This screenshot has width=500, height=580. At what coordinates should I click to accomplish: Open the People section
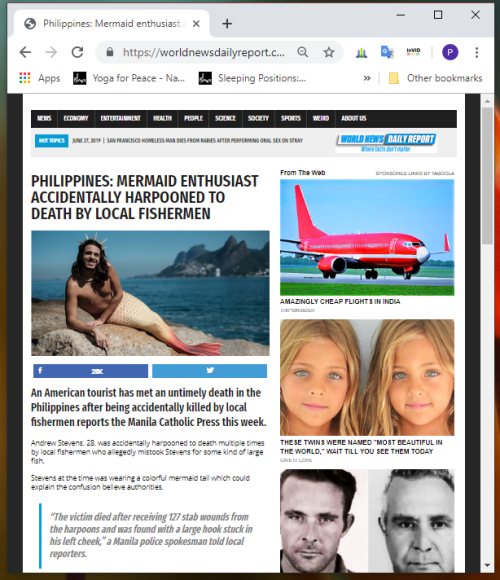point(193,118)
